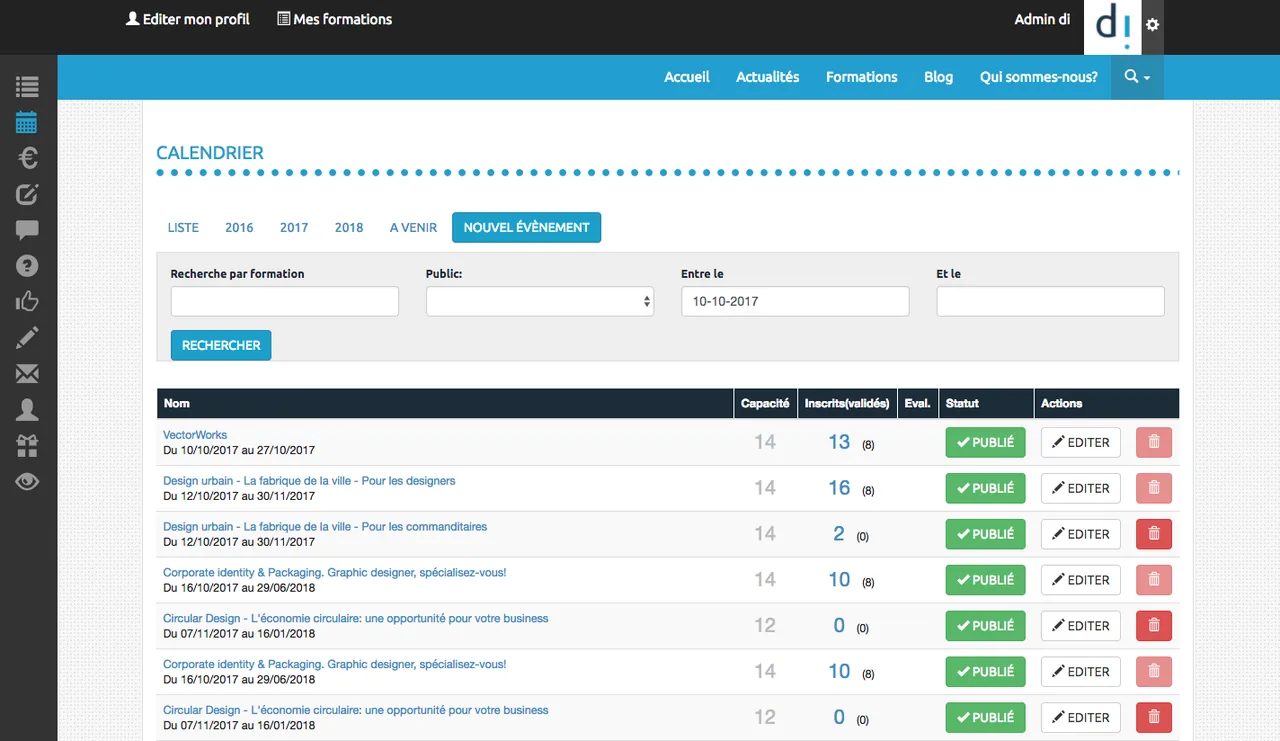Open the user silhouette icon in sidebar
Screen dimensions: 1280x741
[27, 409]
